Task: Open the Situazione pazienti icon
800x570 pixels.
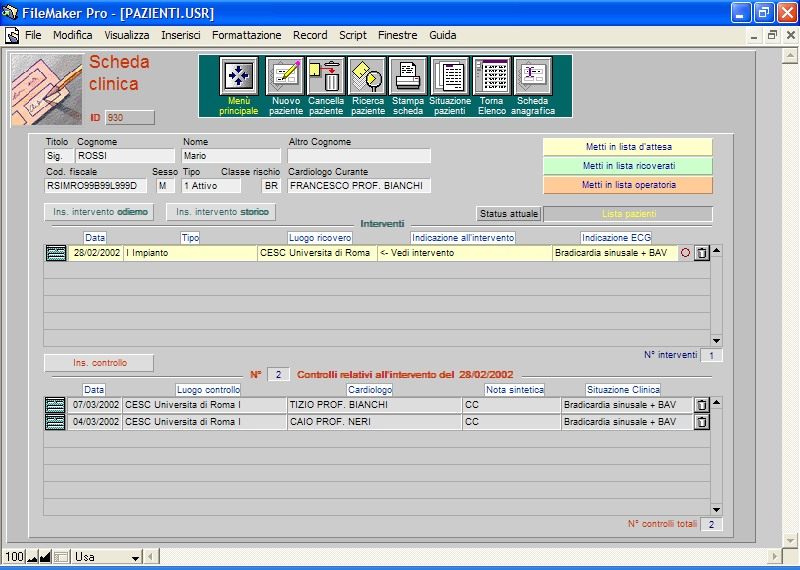Action: pyautogui.click(x=449, y=76)
